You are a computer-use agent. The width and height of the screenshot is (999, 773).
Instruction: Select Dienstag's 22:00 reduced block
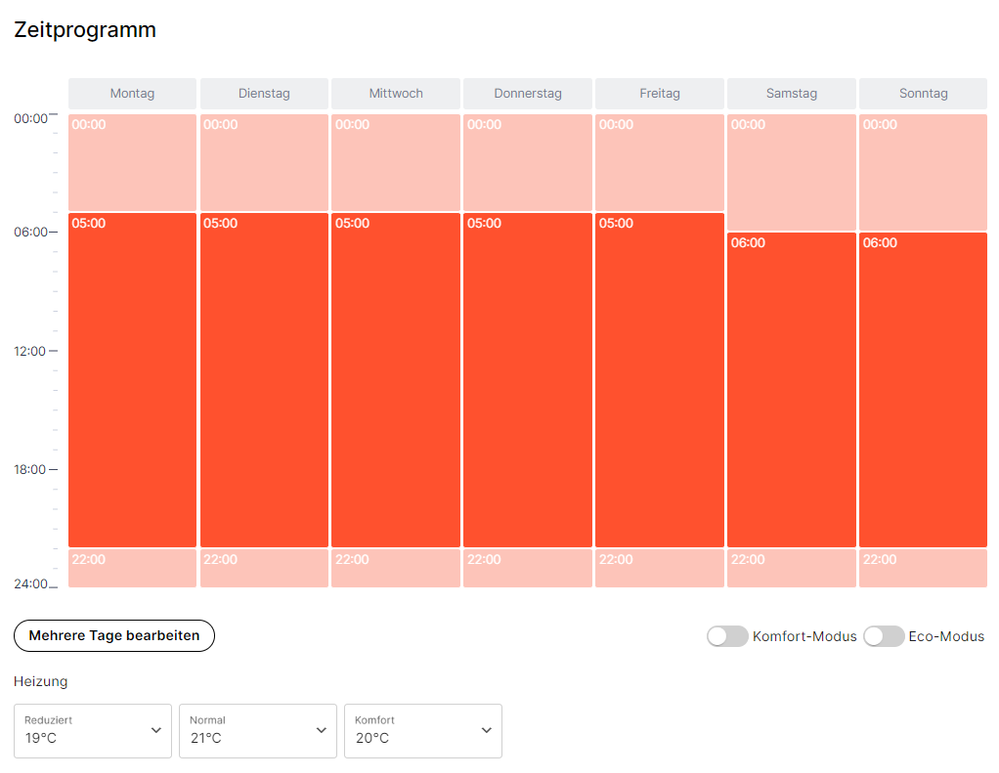point(264,568)
